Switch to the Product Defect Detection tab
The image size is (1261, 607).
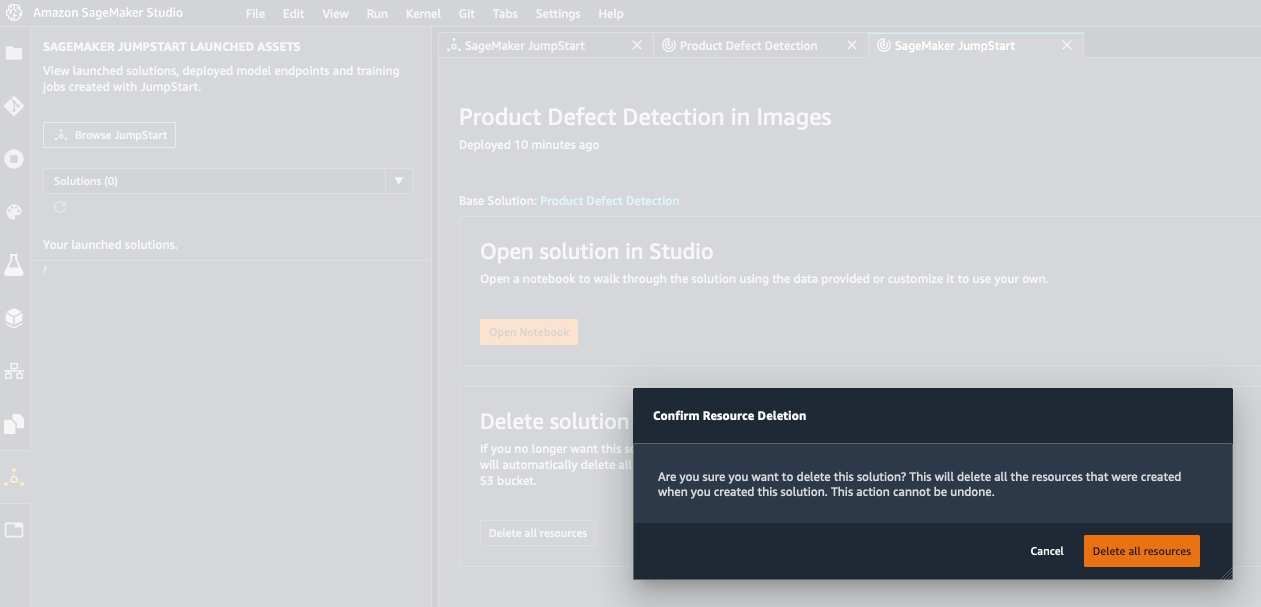click(748, 46)
